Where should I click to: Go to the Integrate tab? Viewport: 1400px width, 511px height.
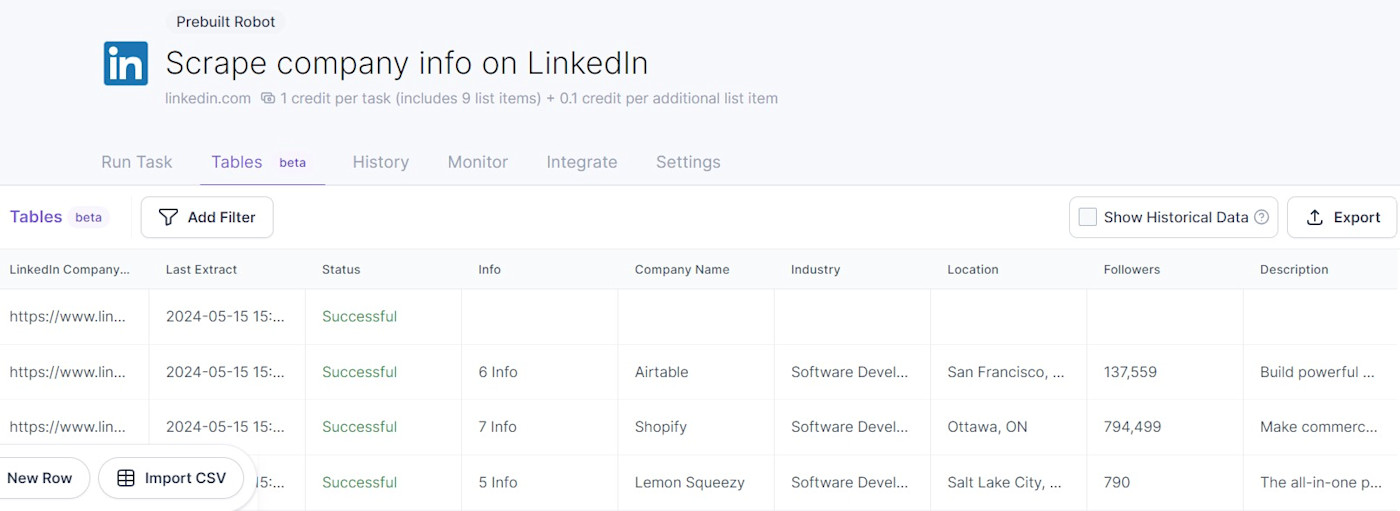pyautogui.click(x=581, y=162)
